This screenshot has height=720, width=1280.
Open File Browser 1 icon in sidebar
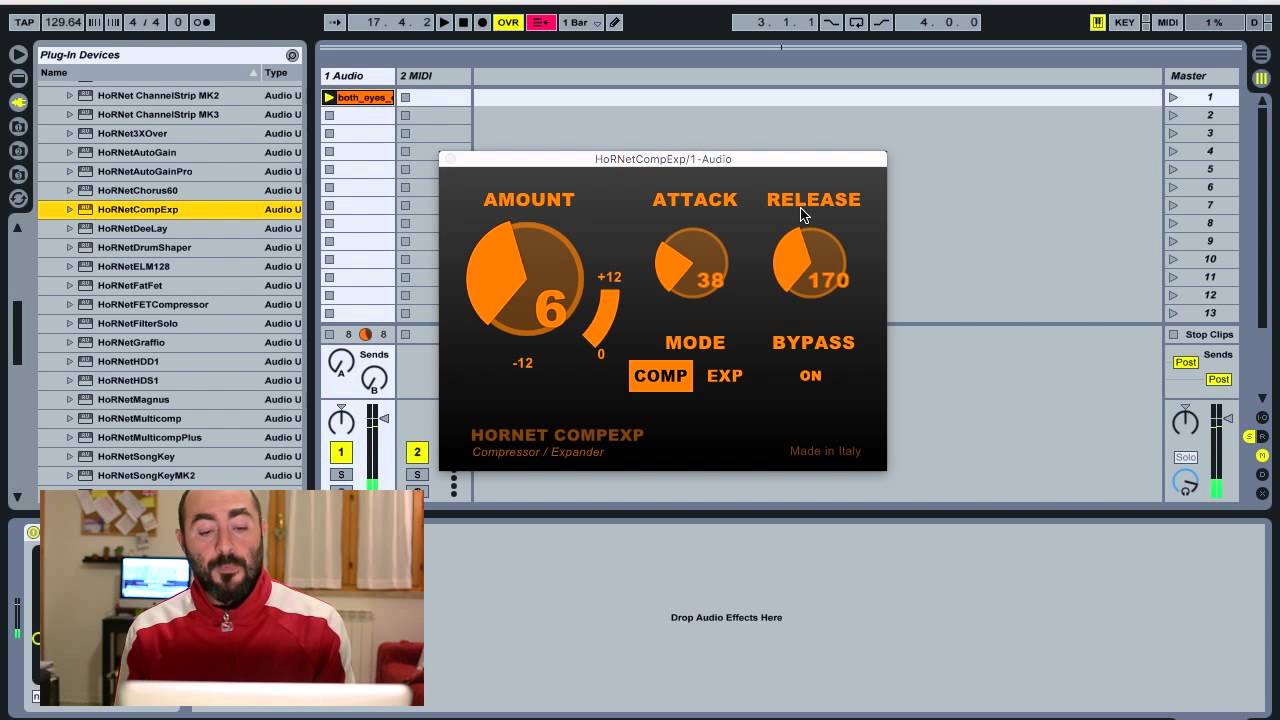coord(18,126)
